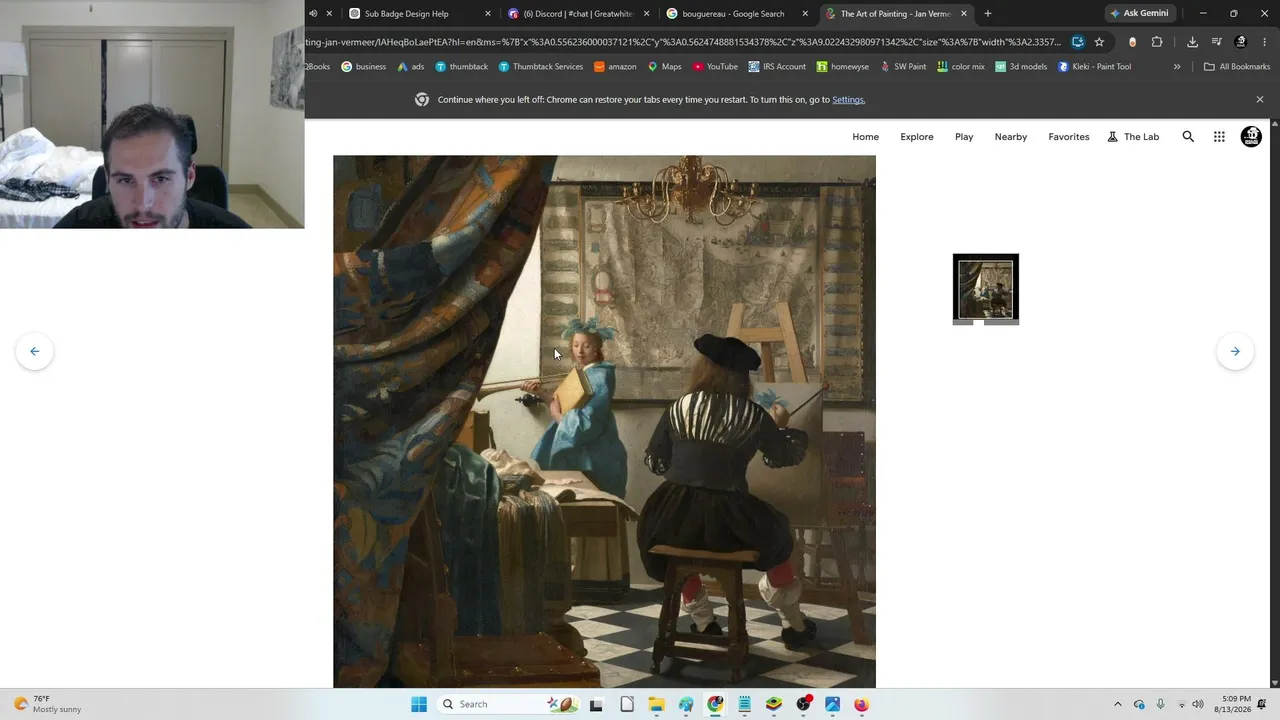Open the ads bookmark

point(411,67)
